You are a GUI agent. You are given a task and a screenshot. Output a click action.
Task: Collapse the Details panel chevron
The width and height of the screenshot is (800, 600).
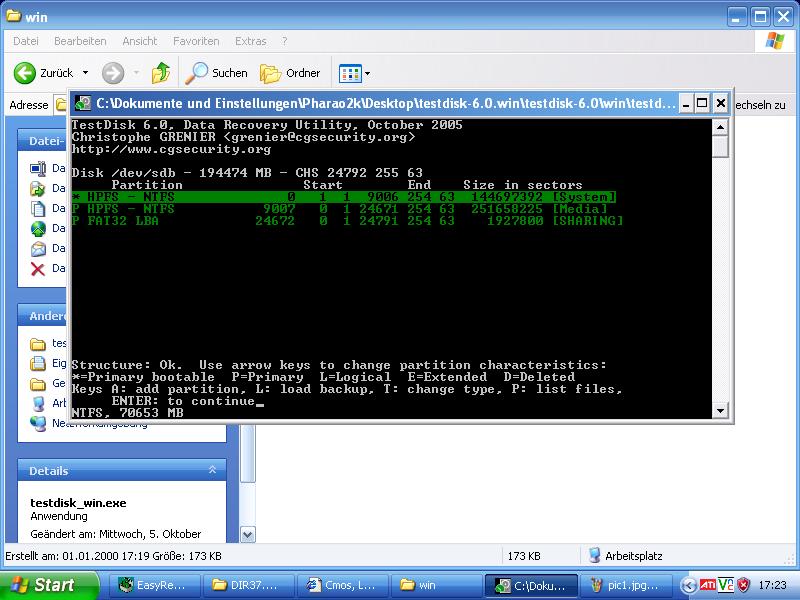click(x=212, y=470)
